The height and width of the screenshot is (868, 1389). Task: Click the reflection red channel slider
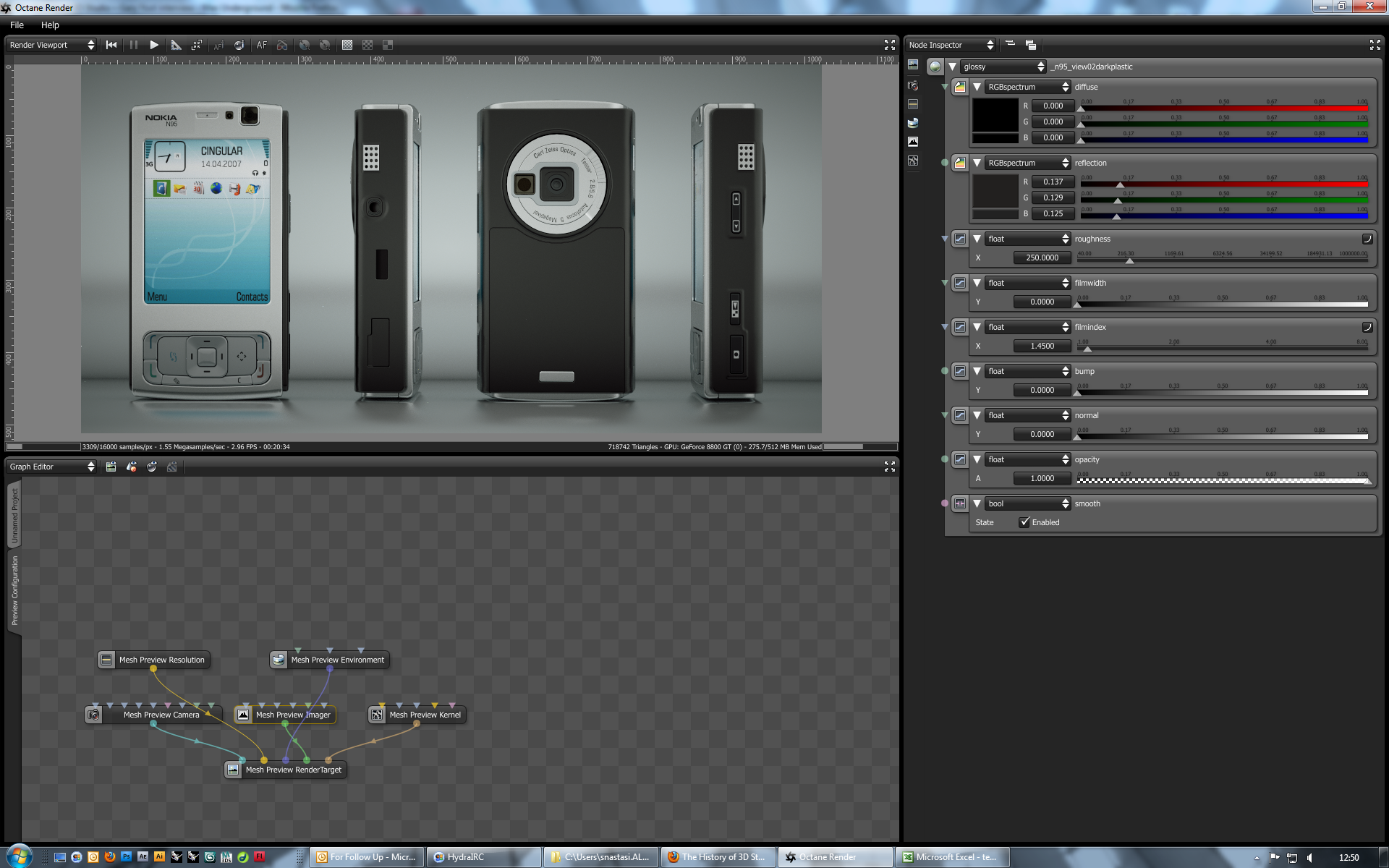pos(1223,184)
